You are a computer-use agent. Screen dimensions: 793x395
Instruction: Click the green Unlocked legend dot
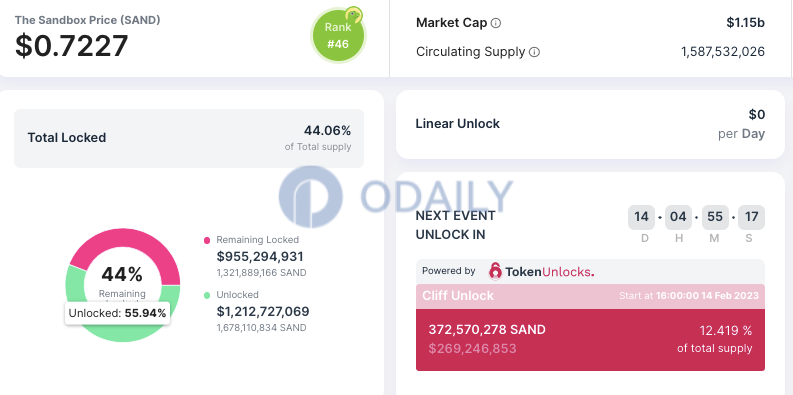pyautogui.click(x=207, y=295)
